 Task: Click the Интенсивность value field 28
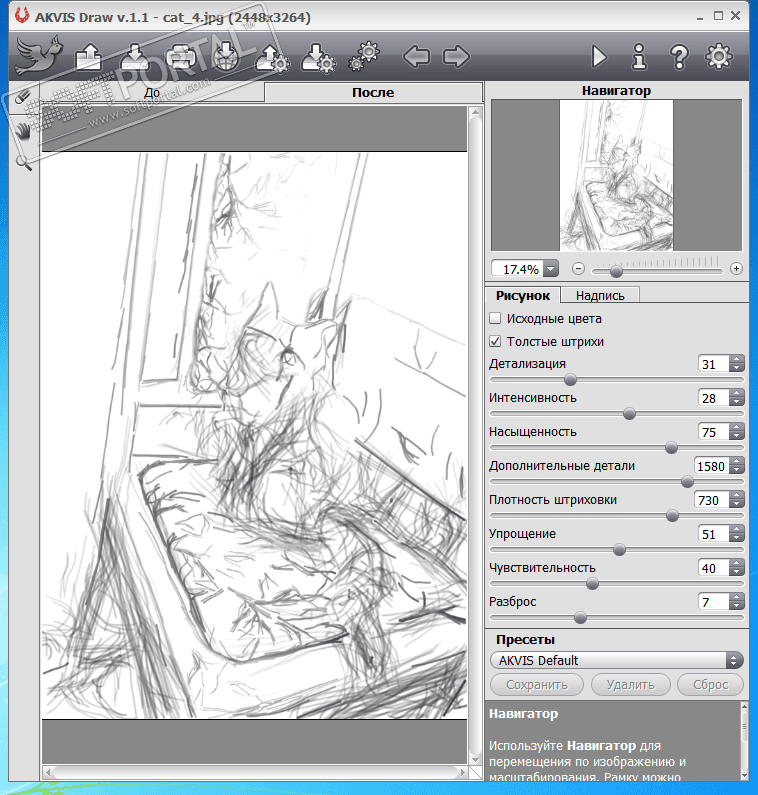coord(714,398)
